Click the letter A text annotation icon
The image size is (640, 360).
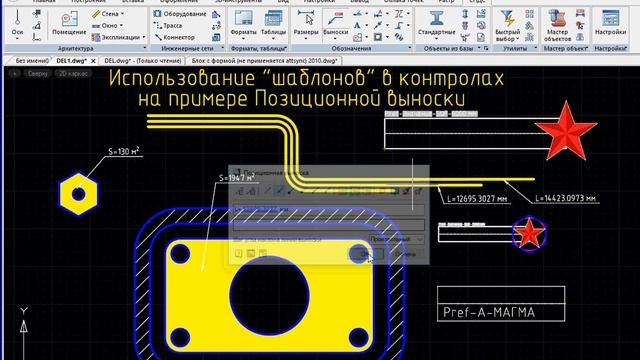click(357, 25)
